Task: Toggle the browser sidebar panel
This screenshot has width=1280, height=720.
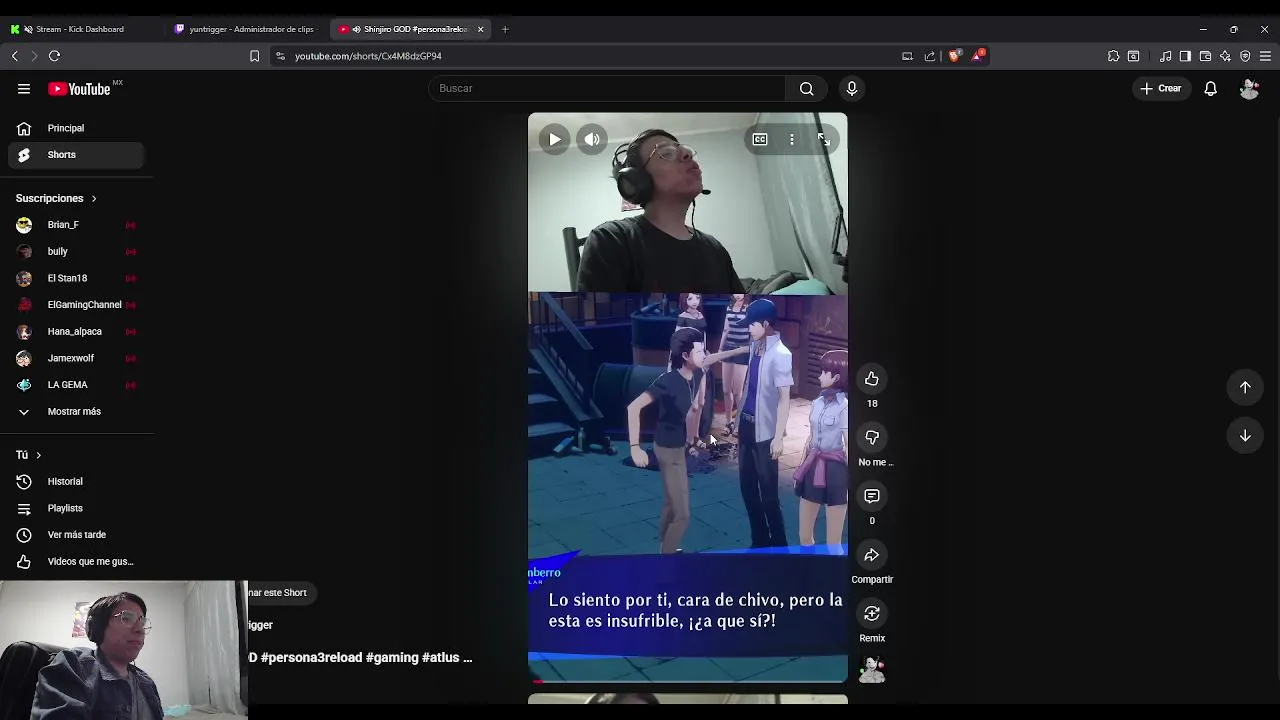Action: [x=1185, y=56]
